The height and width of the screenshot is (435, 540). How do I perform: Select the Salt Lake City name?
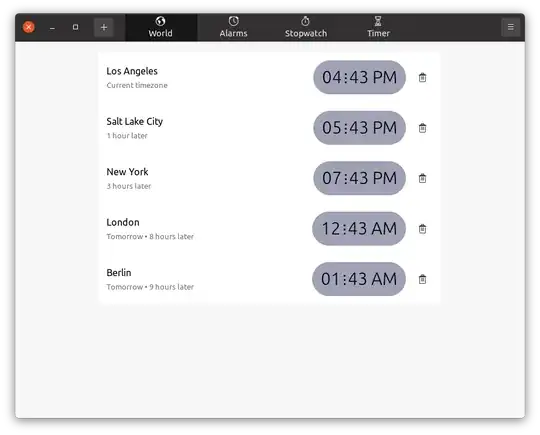coord(135,122)
